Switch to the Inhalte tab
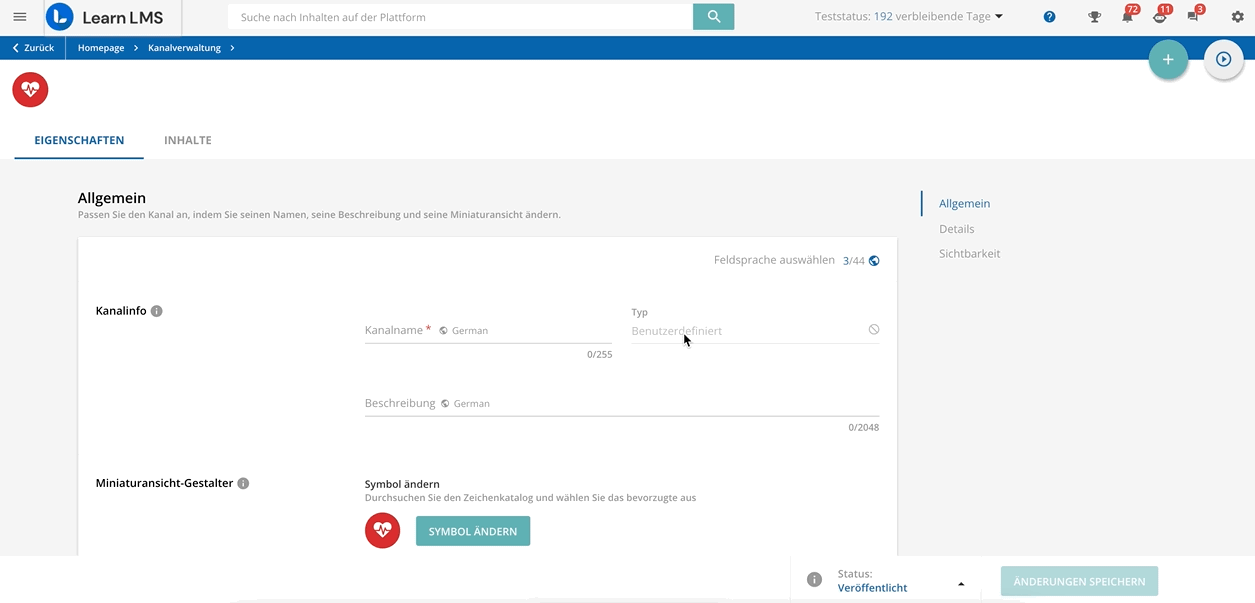1255x603 pixels. [187, 140]
